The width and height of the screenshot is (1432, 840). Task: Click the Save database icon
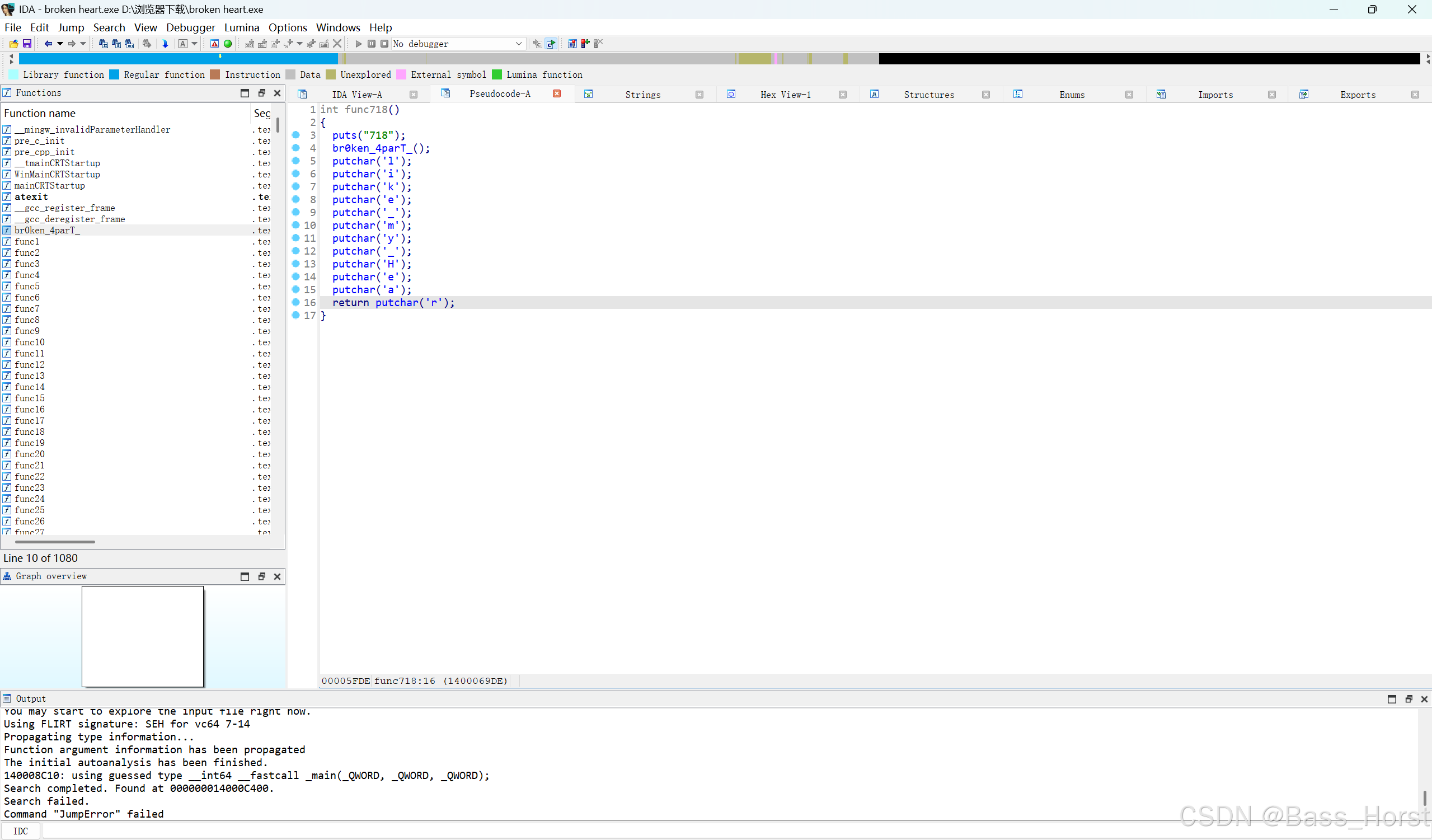pyautogui.click(x=27, y=44)
